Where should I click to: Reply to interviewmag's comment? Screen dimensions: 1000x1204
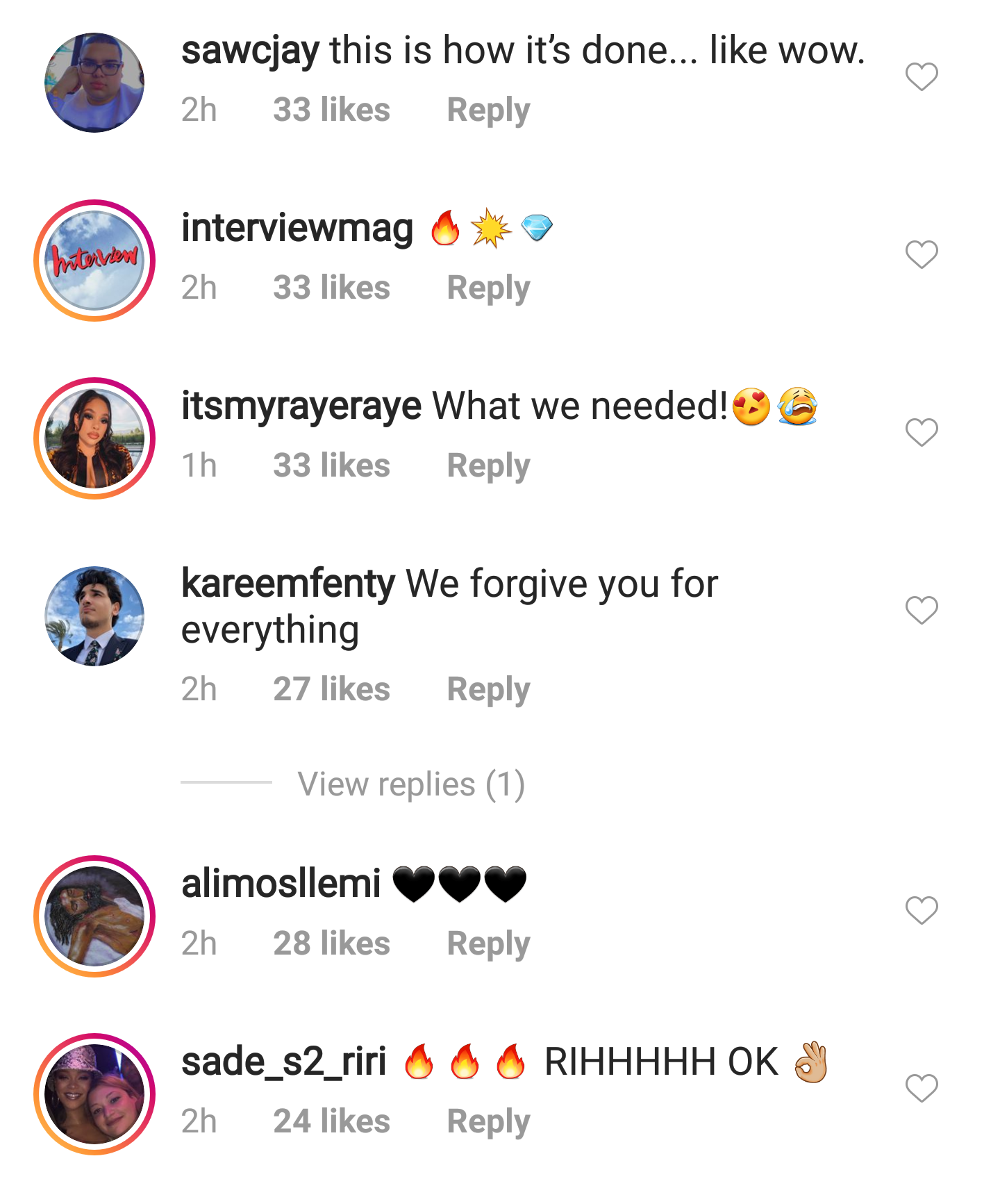click(x=488, y=288)
